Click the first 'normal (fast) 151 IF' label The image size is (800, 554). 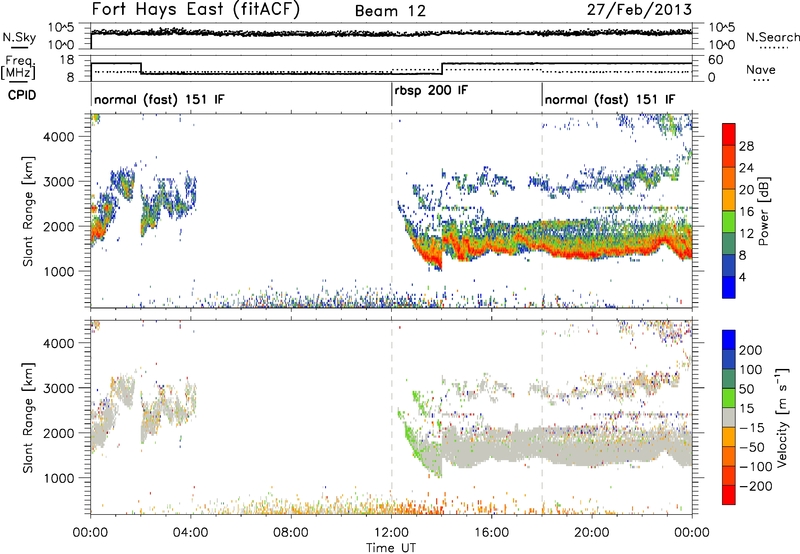(x=159, y=99)
